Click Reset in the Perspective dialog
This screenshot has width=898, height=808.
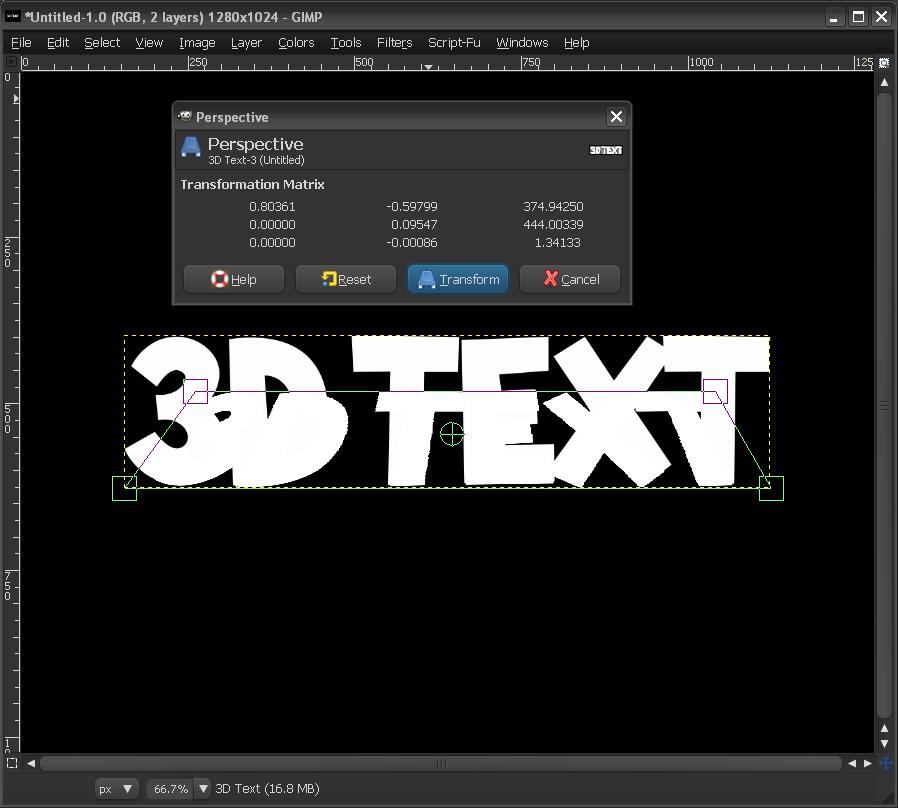(x=345, y=279)
